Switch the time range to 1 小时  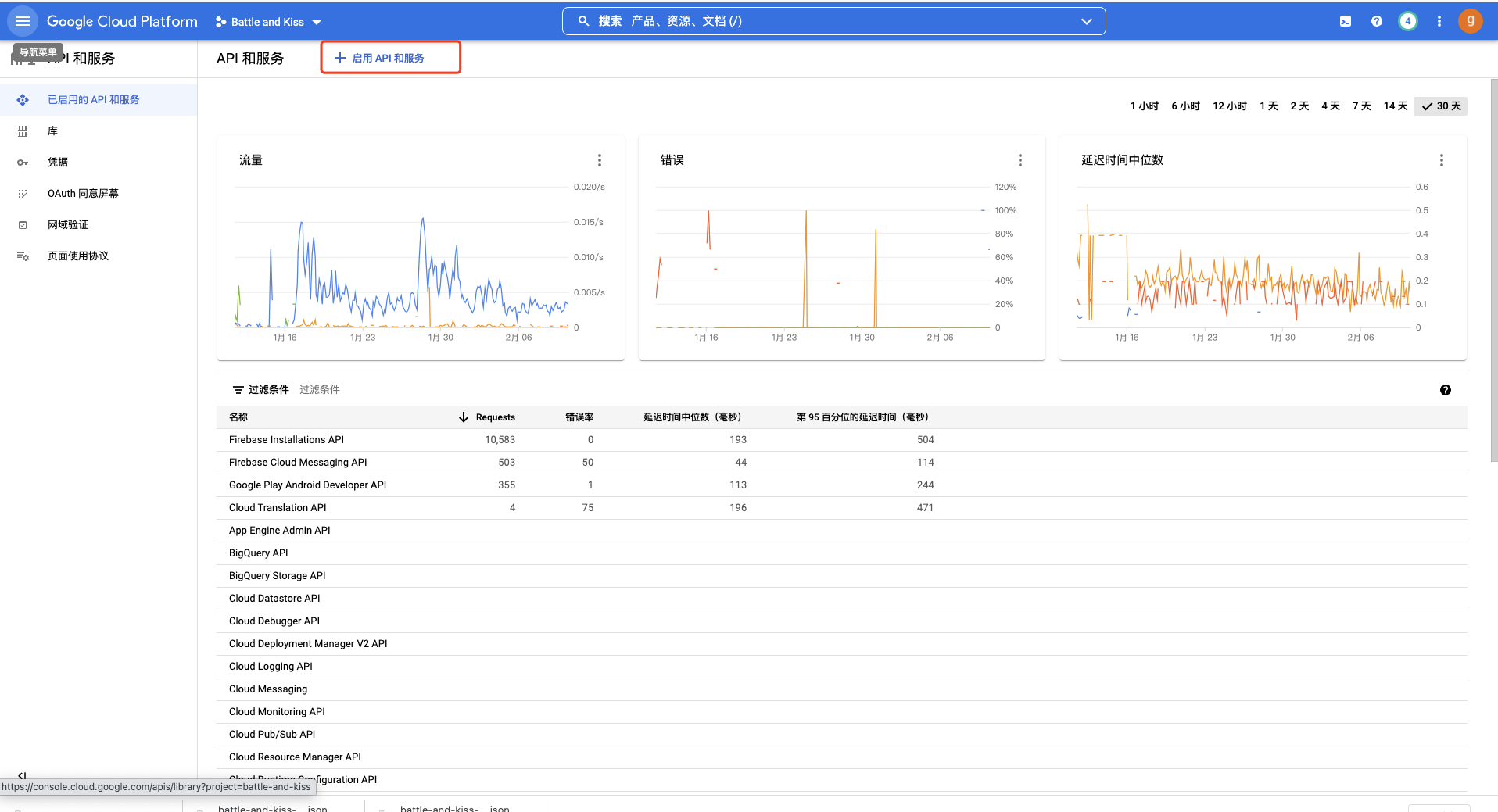coord(1144,106)
